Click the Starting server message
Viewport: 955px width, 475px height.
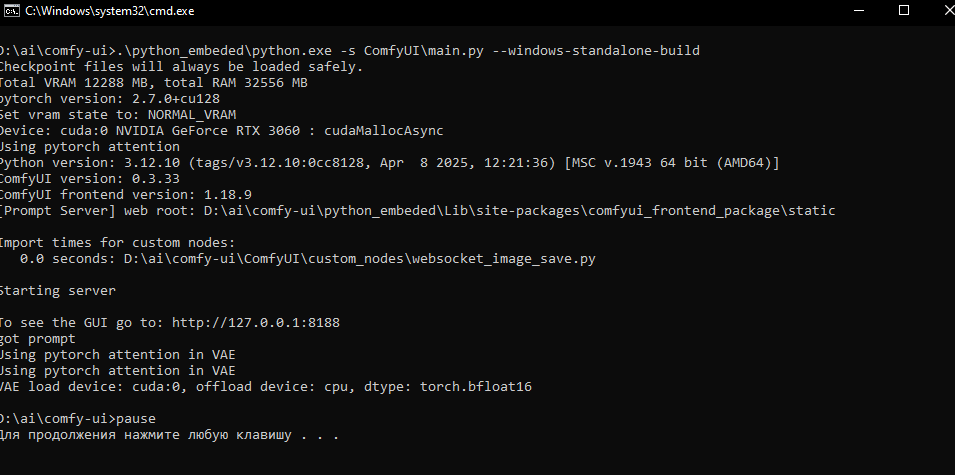tap(57, 291)
